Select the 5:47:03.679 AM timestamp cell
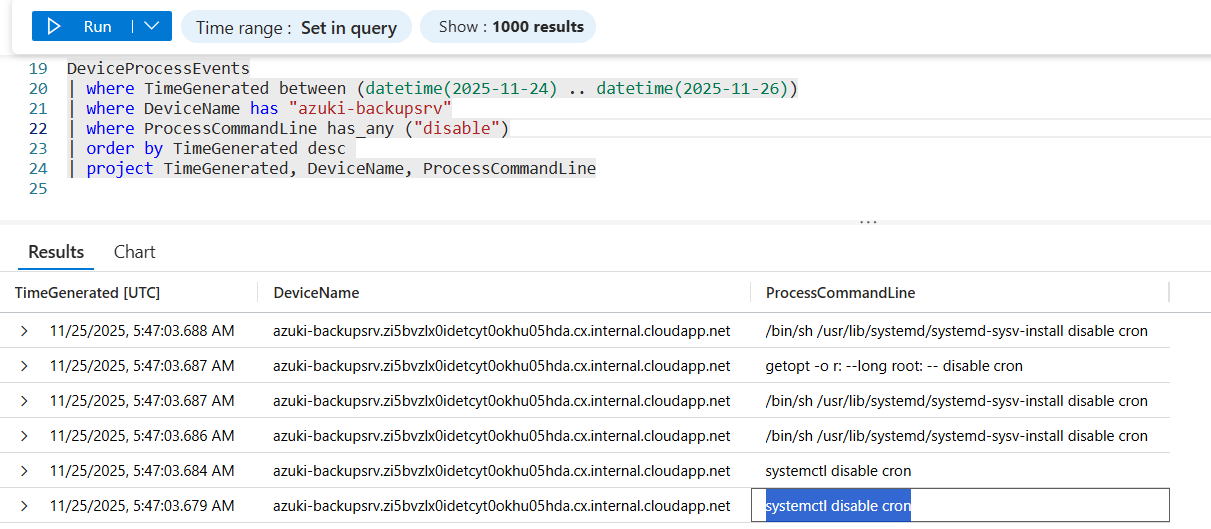Screen dimensions: 1211x529 142,506
